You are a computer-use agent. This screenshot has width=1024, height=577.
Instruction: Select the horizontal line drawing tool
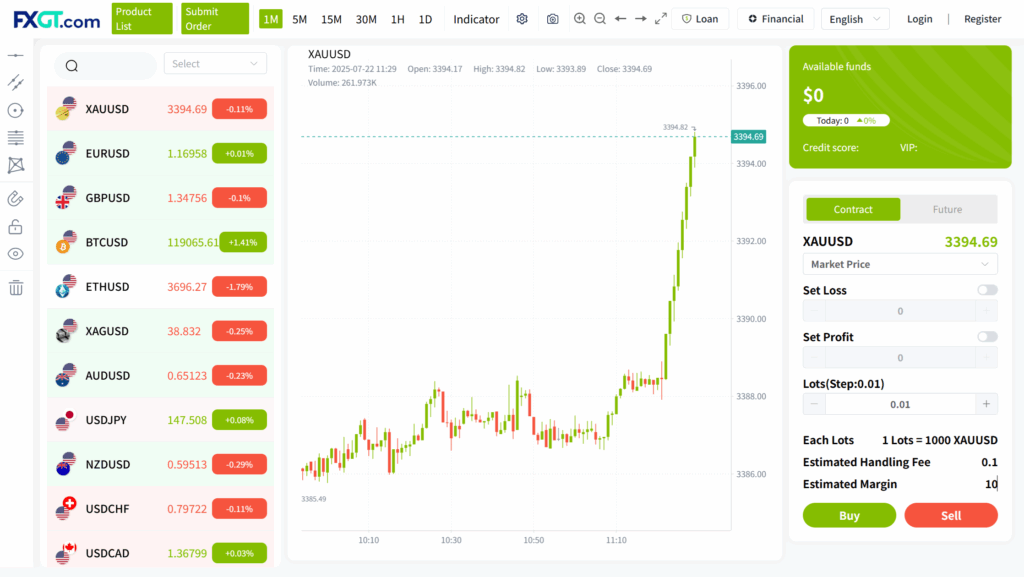click(15, 55)
